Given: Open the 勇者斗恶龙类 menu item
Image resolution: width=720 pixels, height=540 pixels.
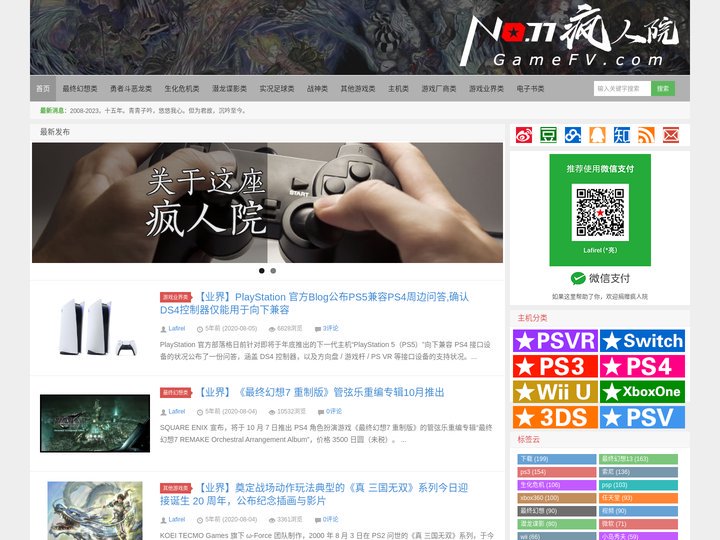Looking at the screenshot, I should tap(131, 89).
